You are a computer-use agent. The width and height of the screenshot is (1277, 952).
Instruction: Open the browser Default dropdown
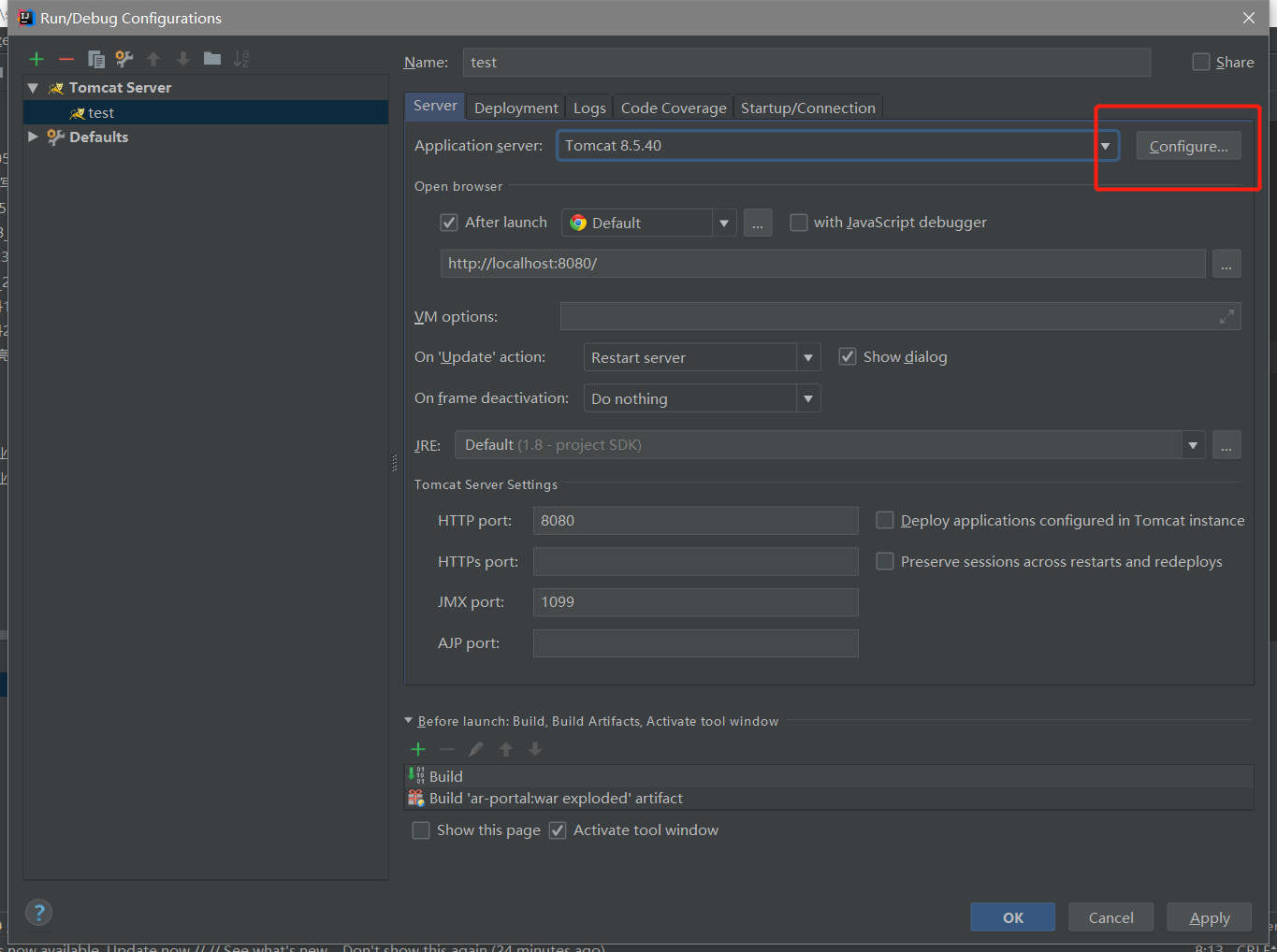click(x=723, y=223)
